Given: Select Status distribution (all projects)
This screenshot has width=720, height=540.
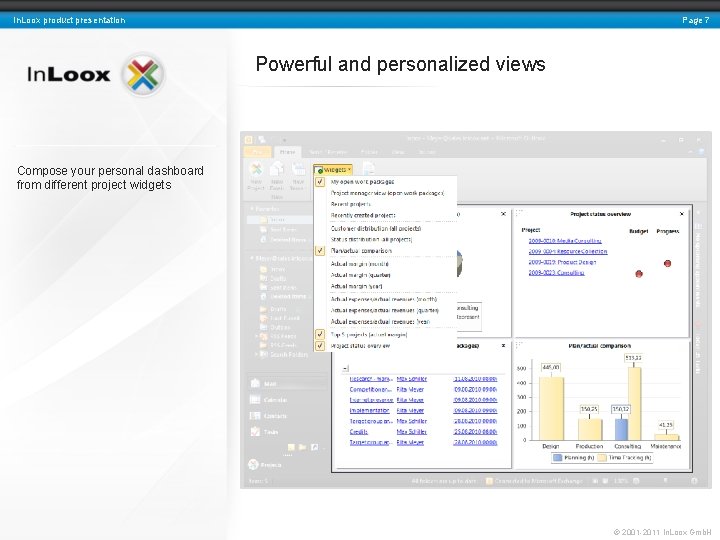Looking at the screenshot, I should point(371,239).
